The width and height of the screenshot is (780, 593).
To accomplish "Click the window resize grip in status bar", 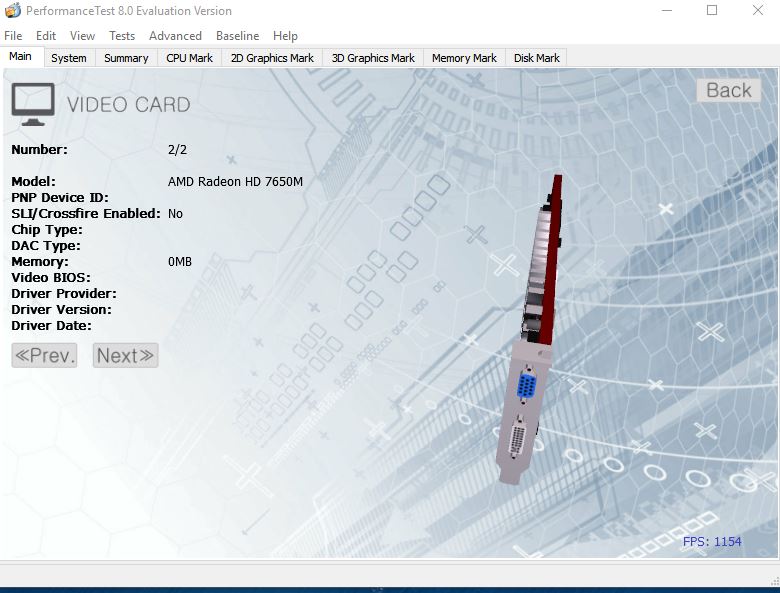I will (774, 581).
